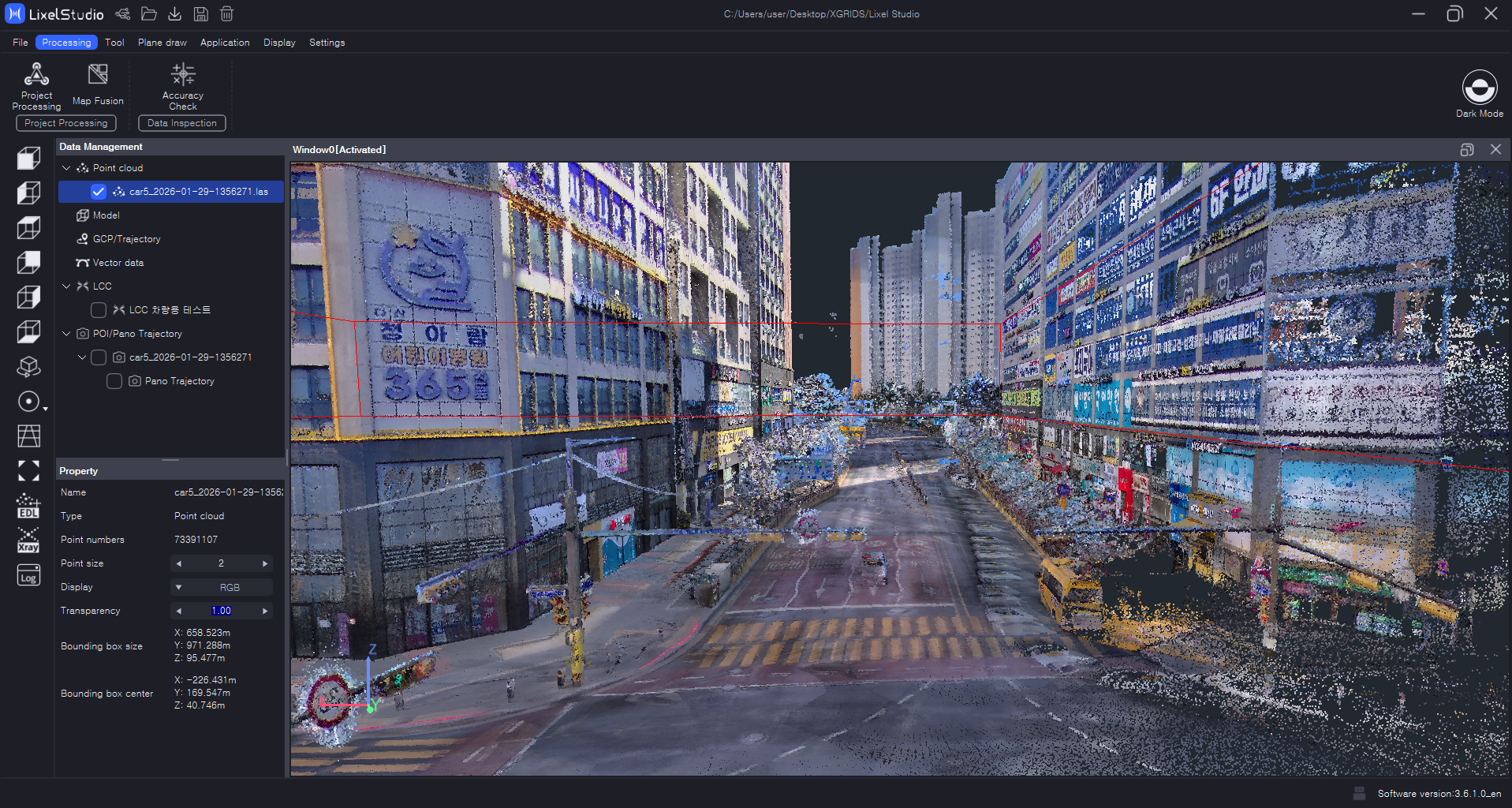Screen dimensions: 1512x808
Task: Click the topmost view cube icon in sidebar
Action: 29,159
